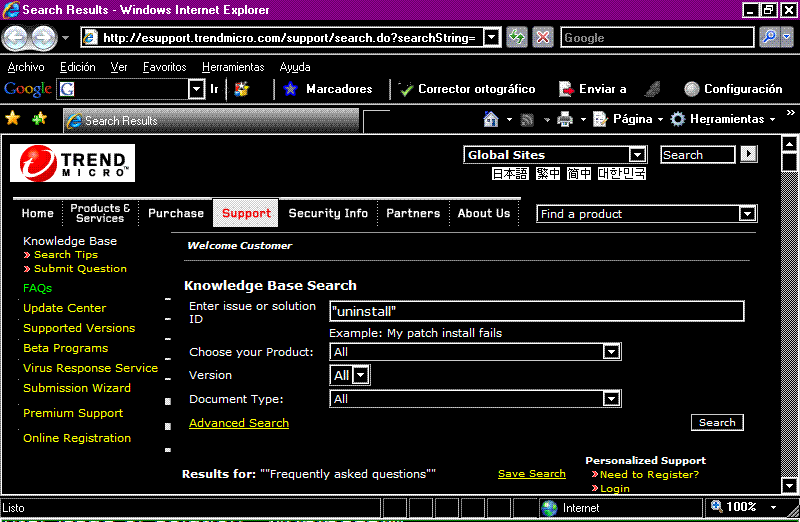The height and width of the screenshot is (522, 800).
Task: Open the Google toolbar search box dropdown
Action: 196,89
